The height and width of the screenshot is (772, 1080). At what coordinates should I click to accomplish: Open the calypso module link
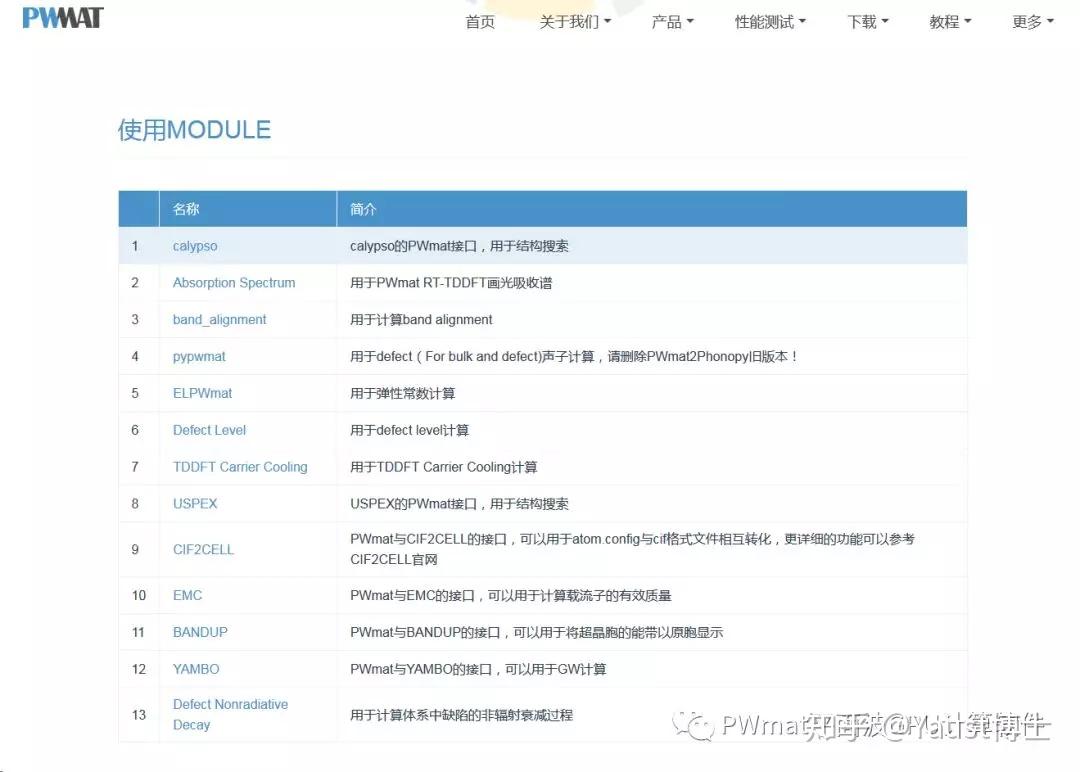[195, 245]
